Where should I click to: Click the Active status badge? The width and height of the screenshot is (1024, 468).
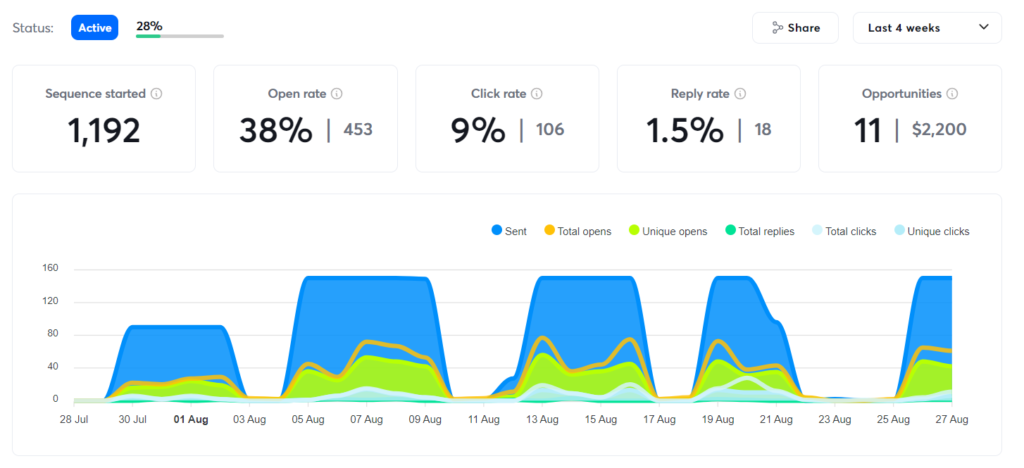click(x=95, y=28)
